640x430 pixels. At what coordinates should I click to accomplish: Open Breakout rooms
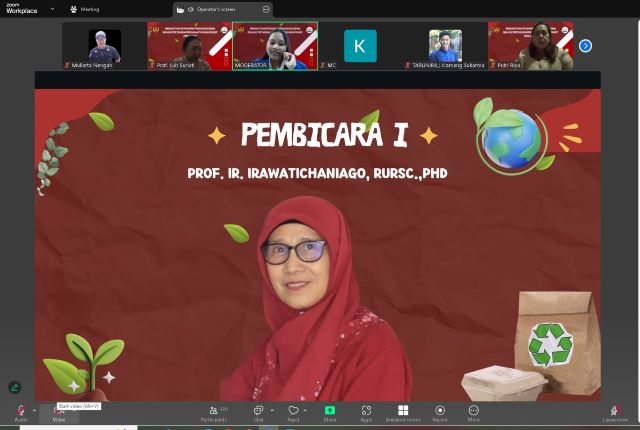tap(403, 412)
